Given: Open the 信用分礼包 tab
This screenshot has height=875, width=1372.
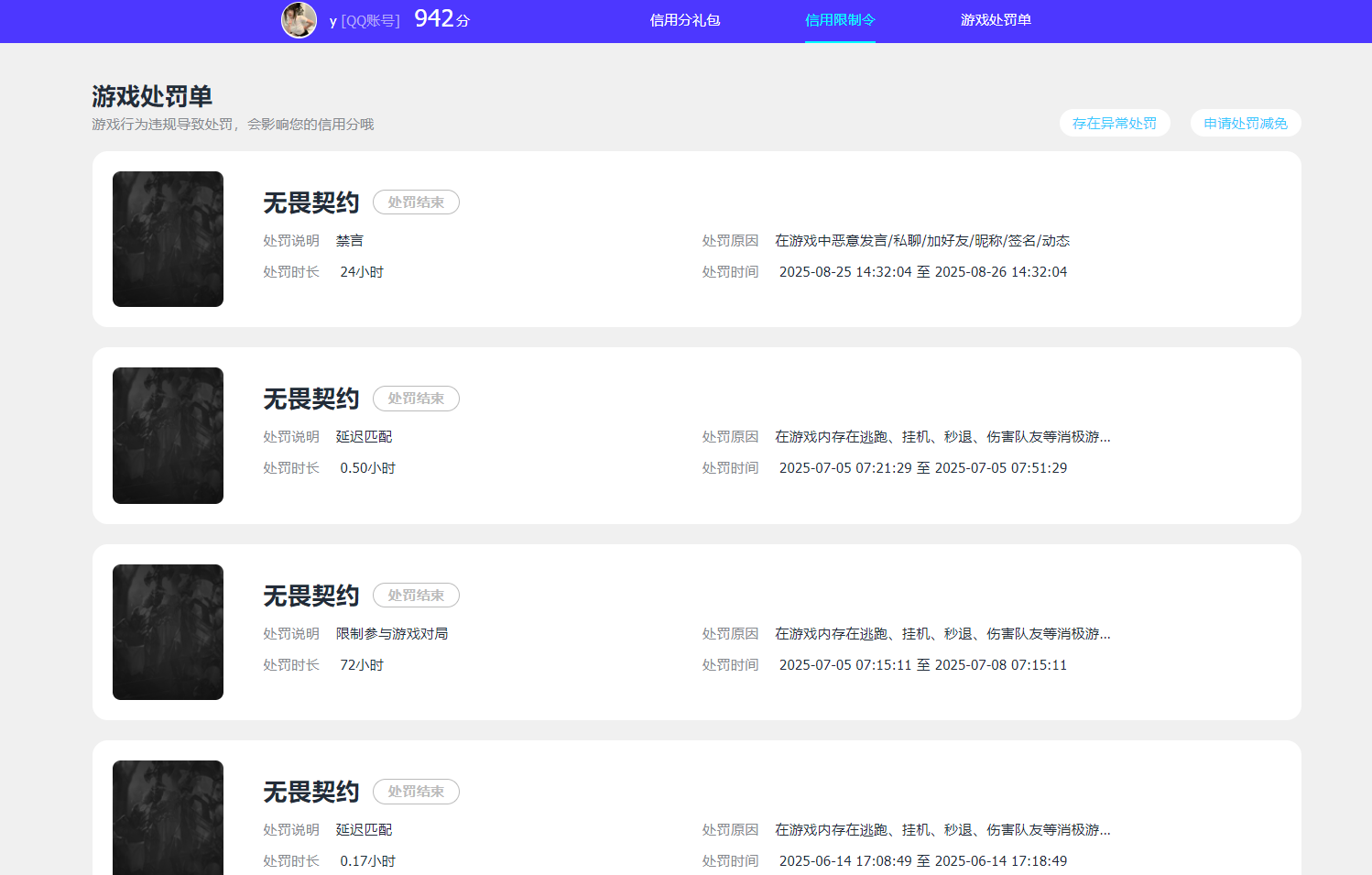Looking at the screenshot, I should pyautogui.click(x=685, y=20).
